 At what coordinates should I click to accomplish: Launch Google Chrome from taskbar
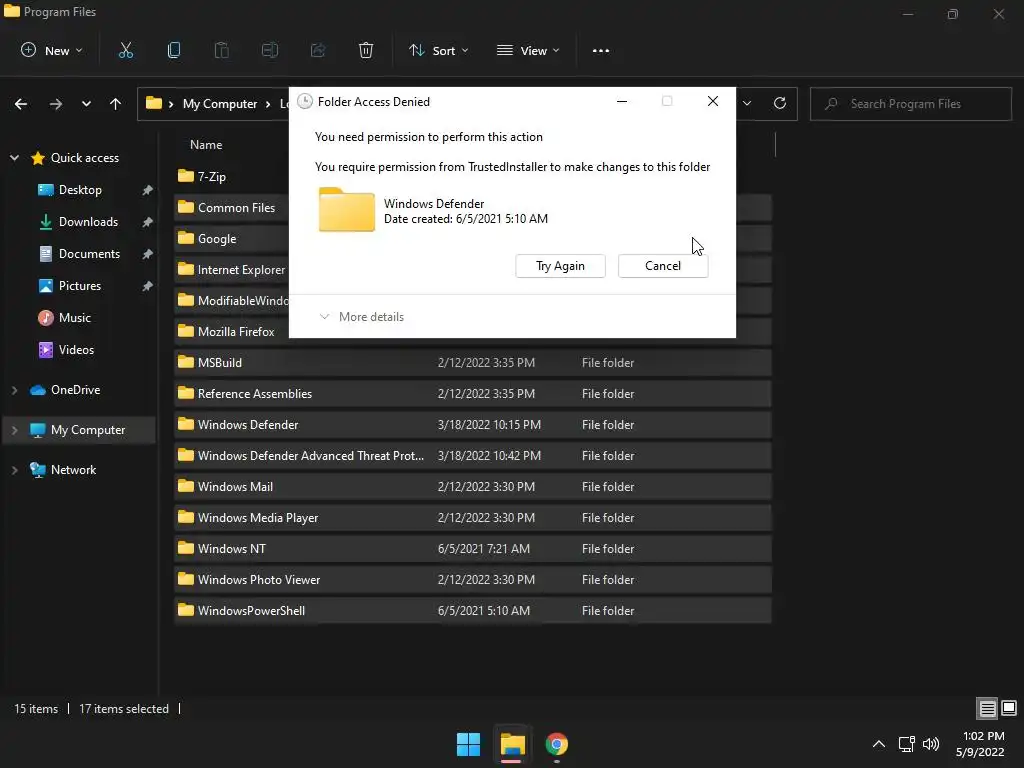tap(556, 744)
